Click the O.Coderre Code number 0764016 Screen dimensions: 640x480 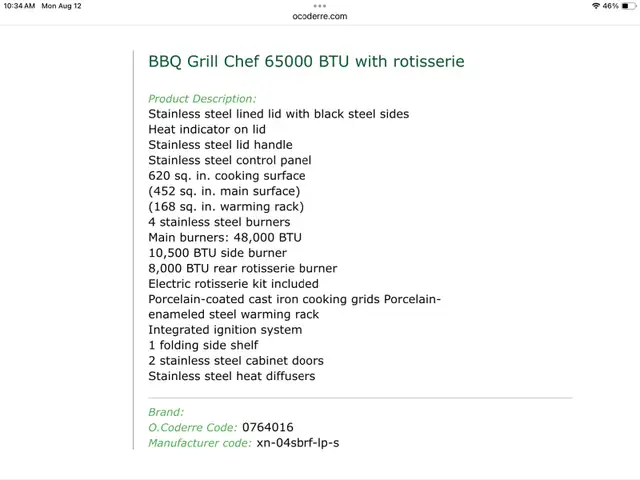coord(268,427)
